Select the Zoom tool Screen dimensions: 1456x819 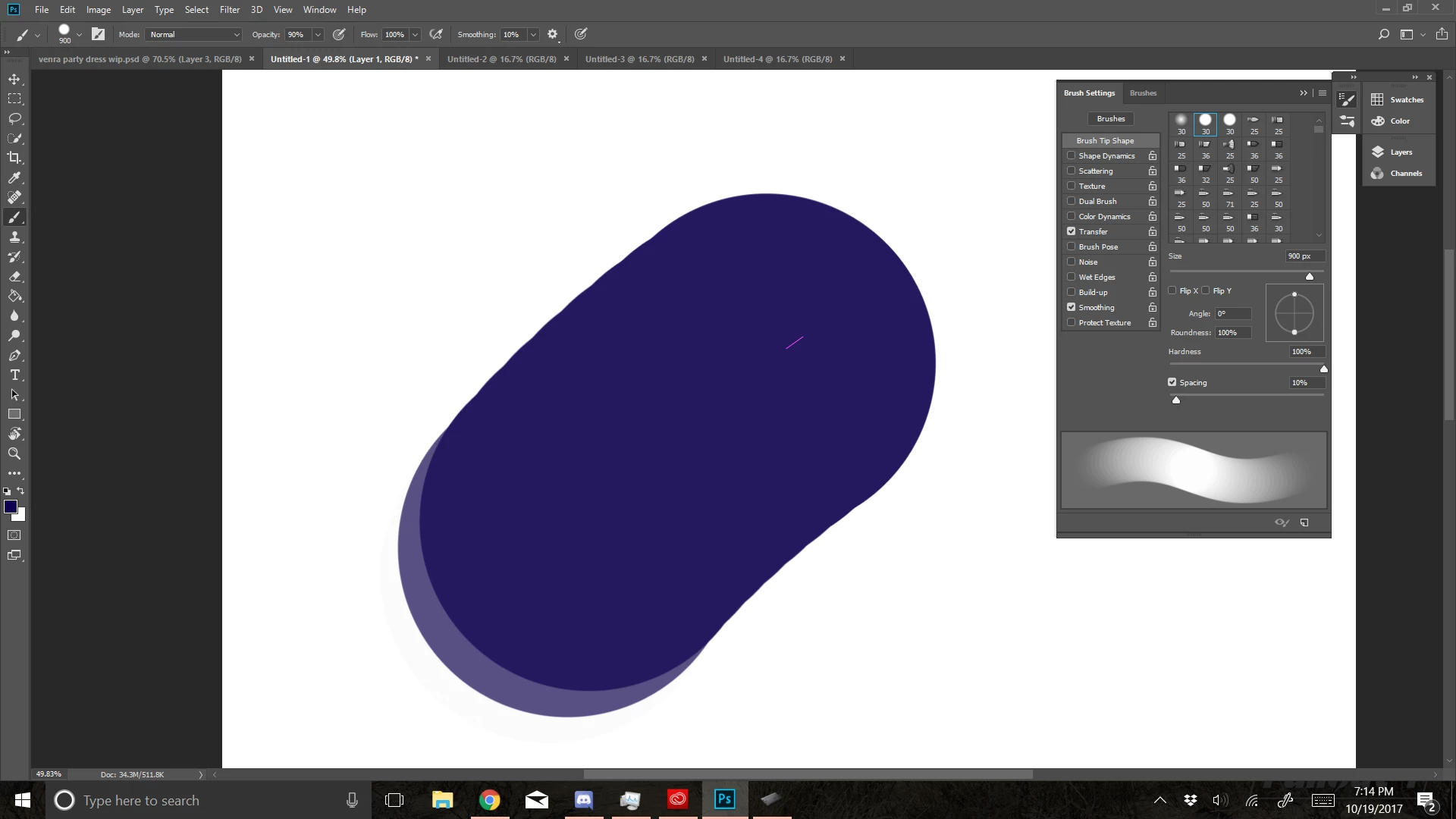(x=14, y=453)
